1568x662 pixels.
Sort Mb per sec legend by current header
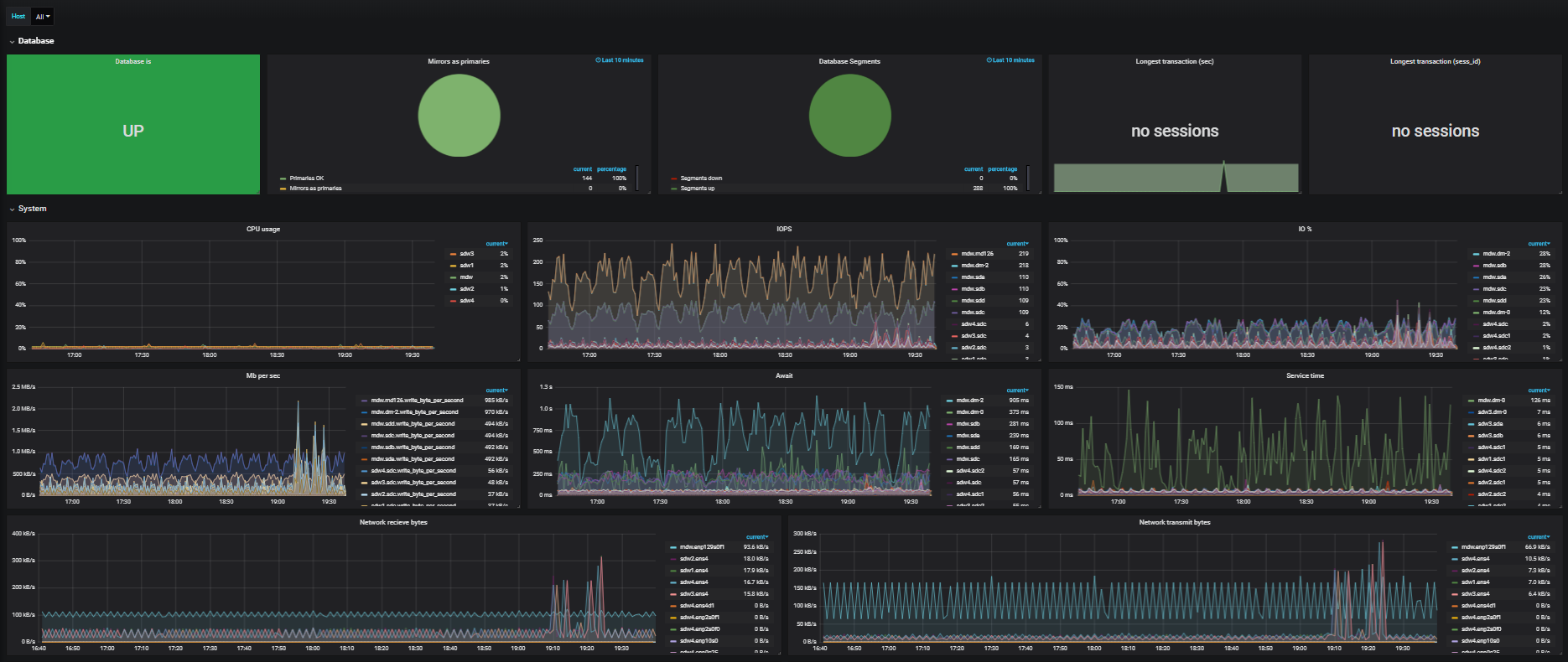[496, 390]
